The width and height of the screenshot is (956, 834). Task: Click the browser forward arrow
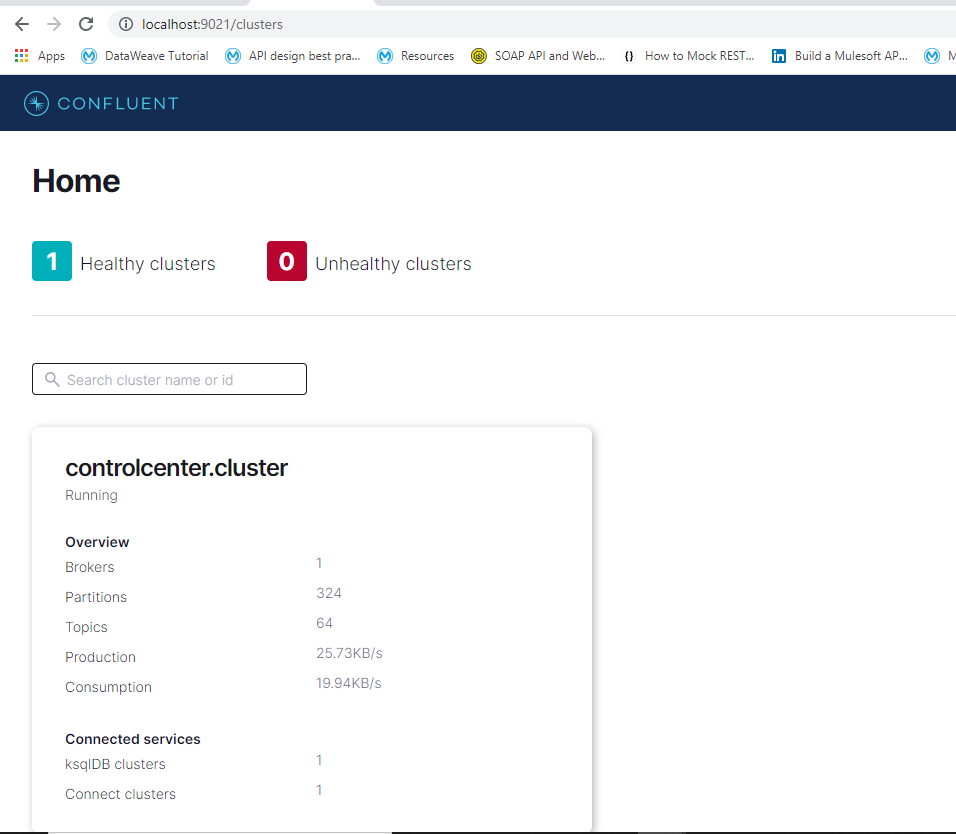click(54, 24)
